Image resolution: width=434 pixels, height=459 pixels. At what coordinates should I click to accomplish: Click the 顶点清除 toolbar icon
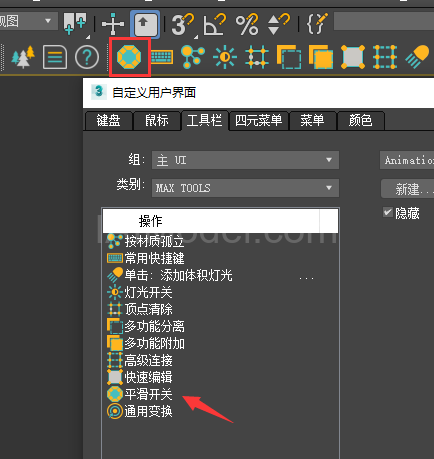coord(257,57)
